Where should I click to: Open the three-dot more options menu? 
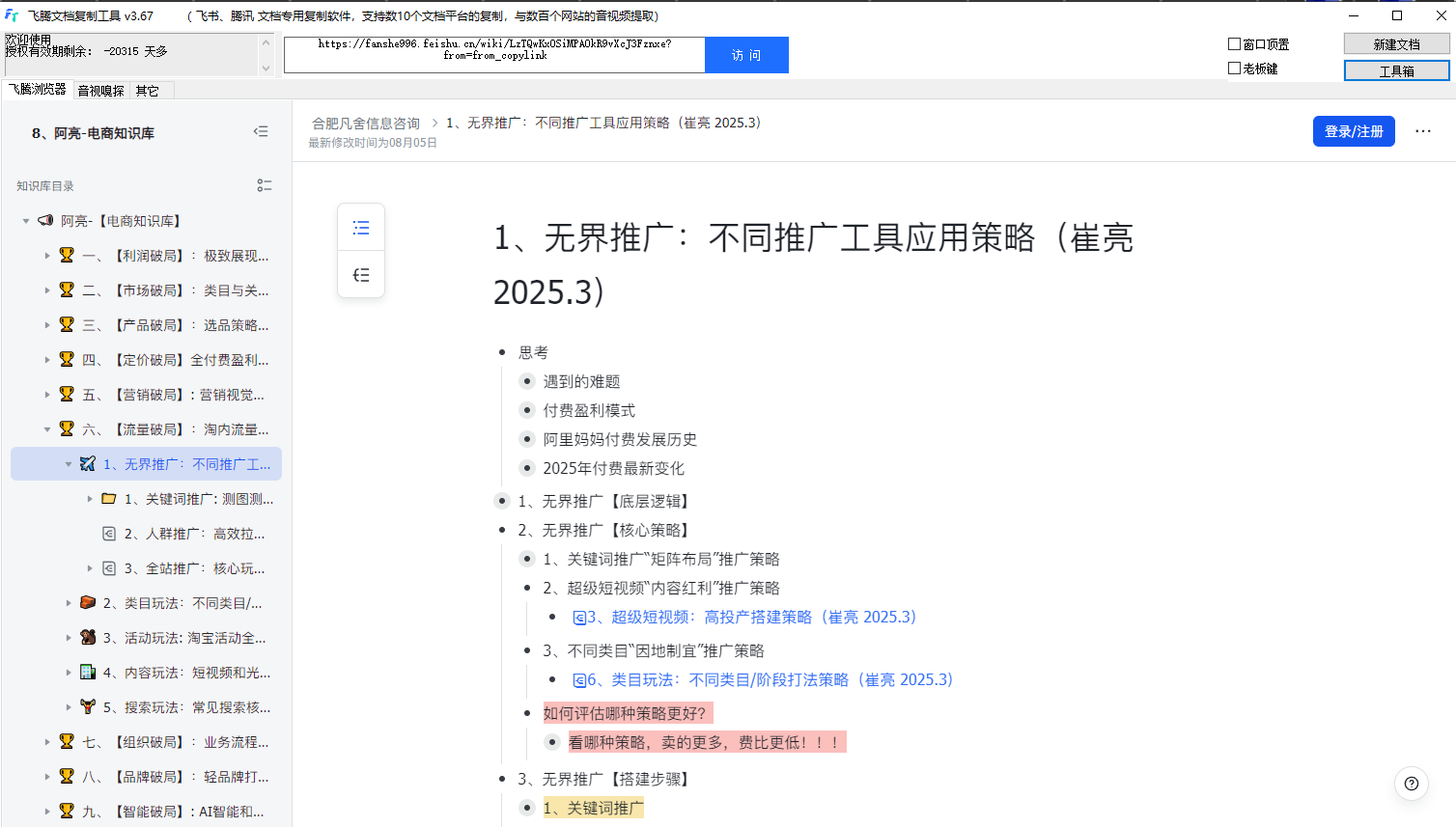pyautogui.click(x=1422, y=131)
